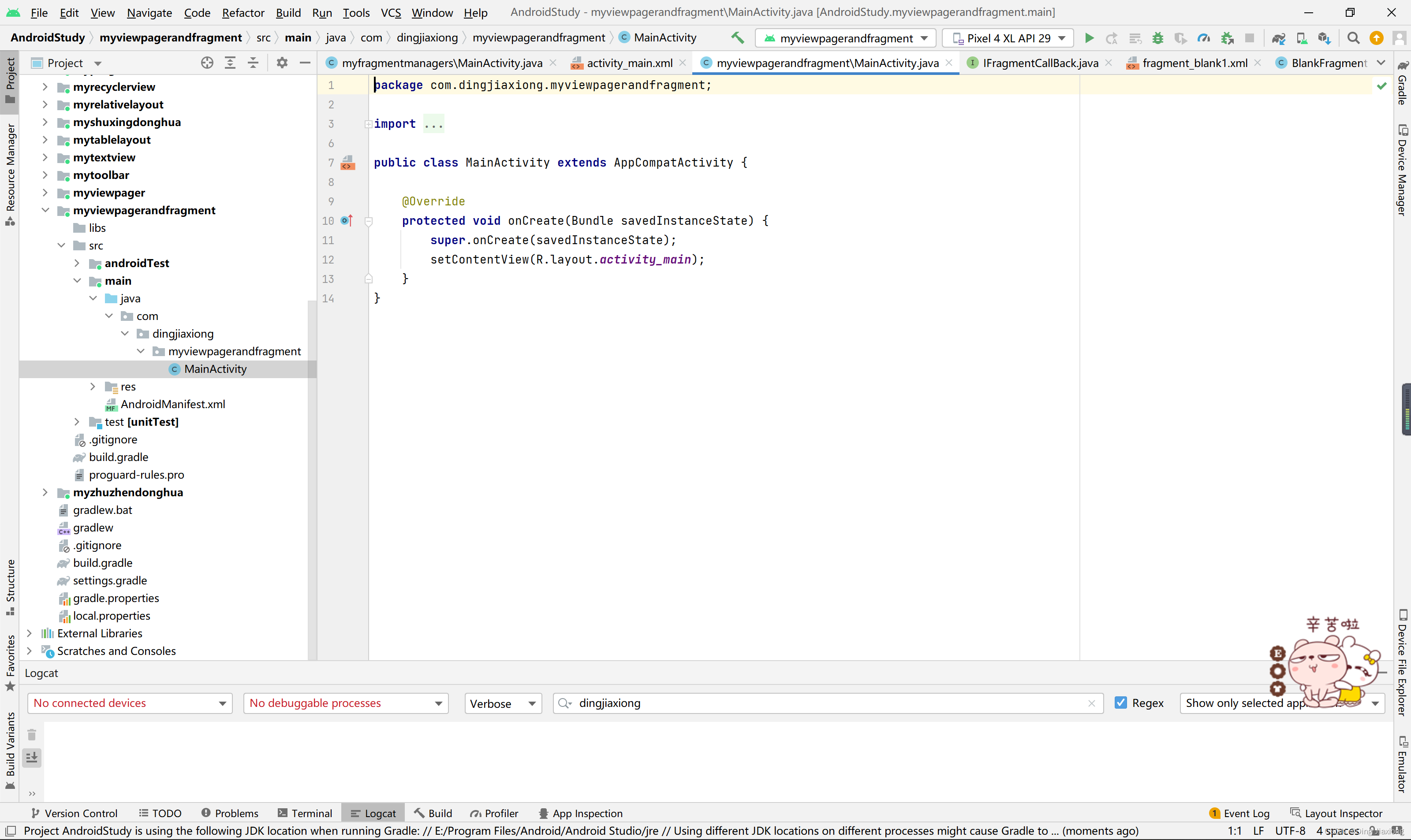Click the LF line separator status entry

click(x=1259, y=831)
